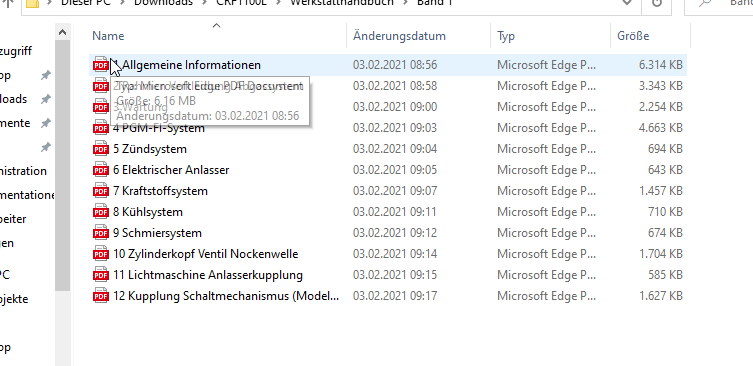
Task: Sort files by the Name column header
Action: pyautogui.click(x=108, y=36)
